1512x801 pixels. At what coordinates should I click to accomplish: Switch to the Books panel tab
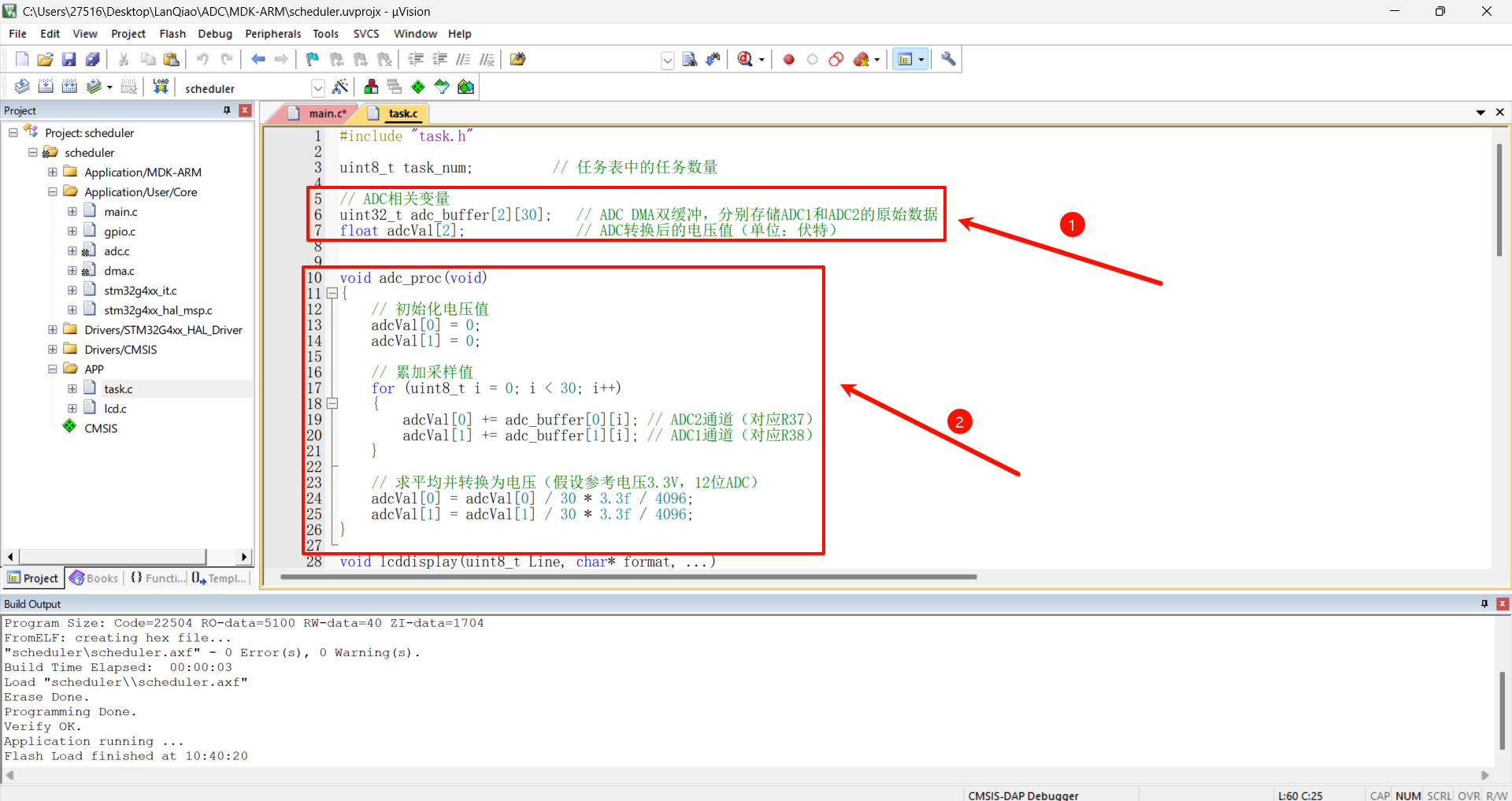click(94, 578)
